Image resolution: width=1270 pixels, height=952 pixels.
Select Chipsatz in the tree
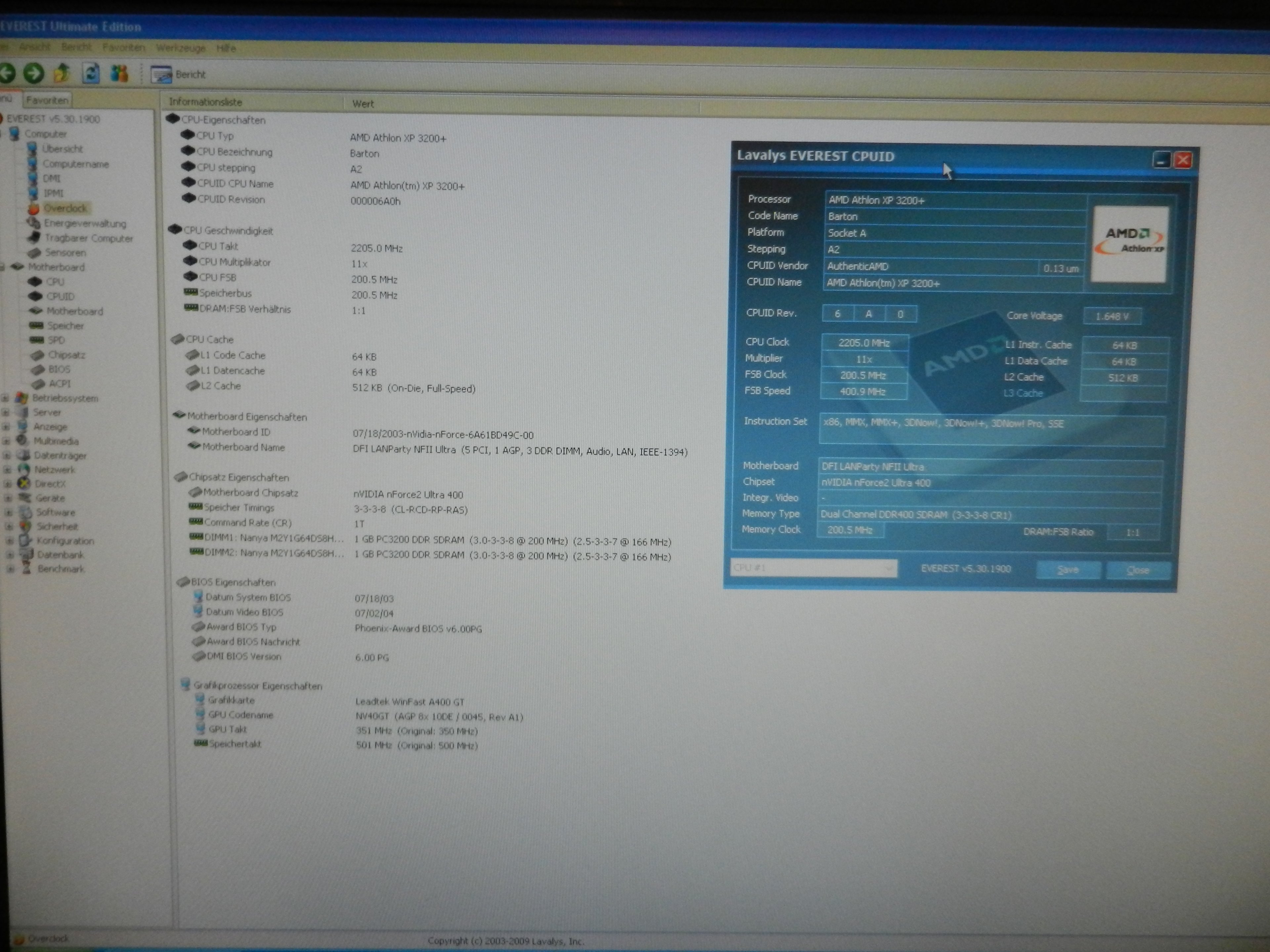coord(66,355)
